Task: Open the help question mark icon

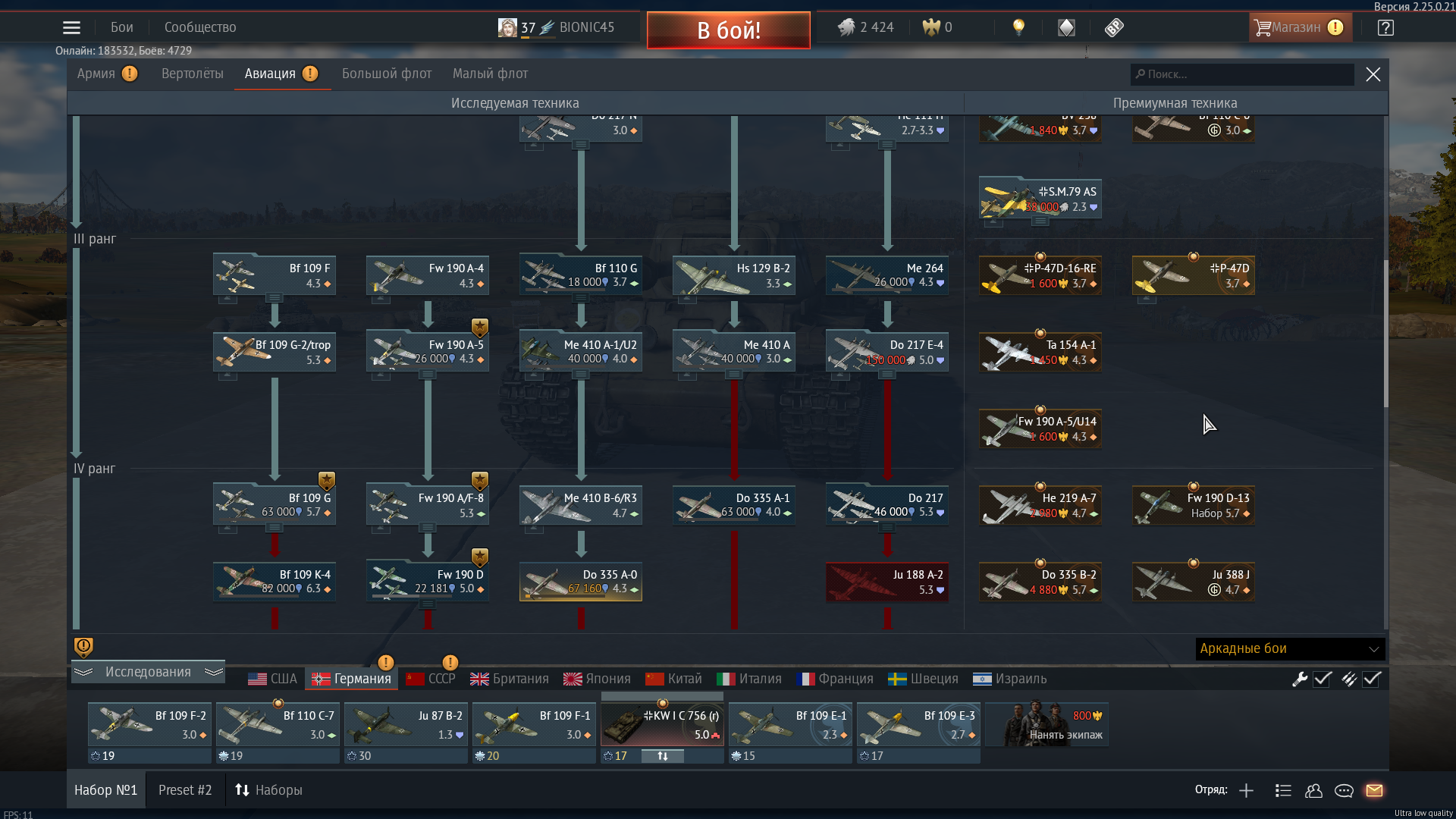Action: [x=1385, y=28]
